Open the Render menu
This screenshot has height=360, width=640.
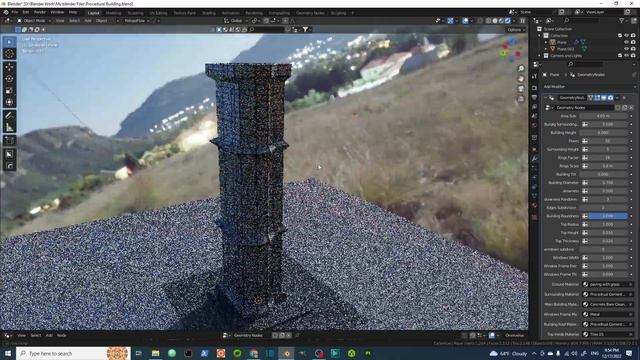[x=40, y=12]
